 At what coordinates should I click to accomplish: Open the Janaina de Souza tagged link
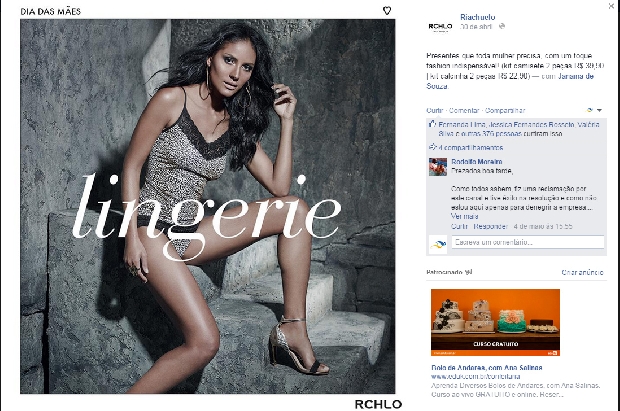[x=510, y=81]
